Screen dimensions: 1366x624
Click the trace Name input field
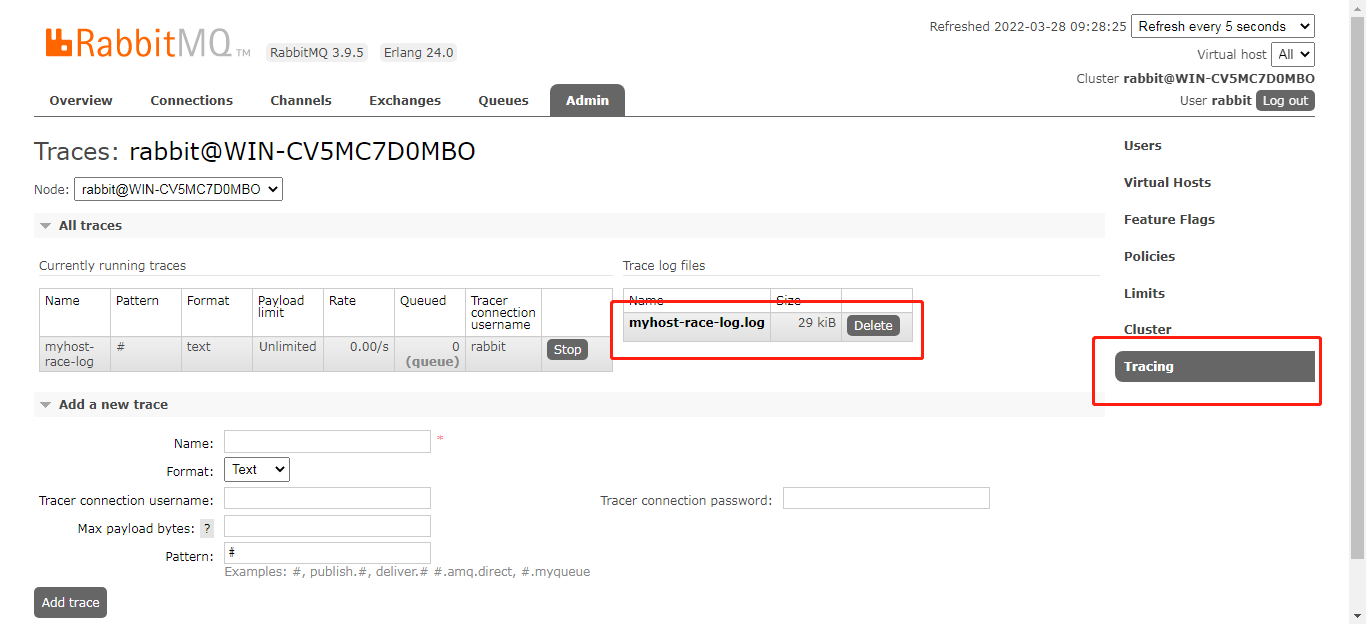pos(327,441)
